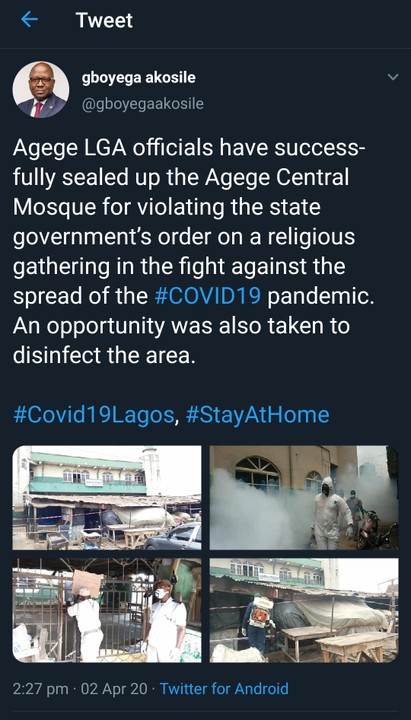The image size is (411, 720).
Task: Open the gboyega akosile display name
Action: coord(139,78)
